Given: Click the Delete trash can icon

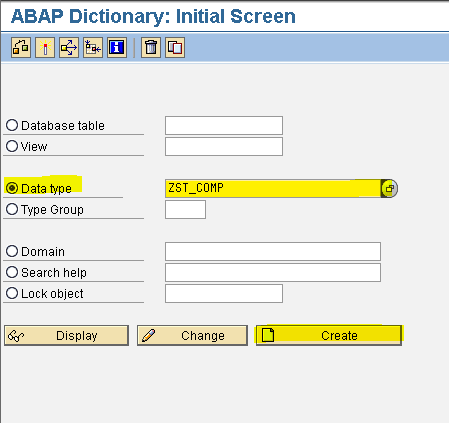Looking at the screenshot, I should (151, 48).
